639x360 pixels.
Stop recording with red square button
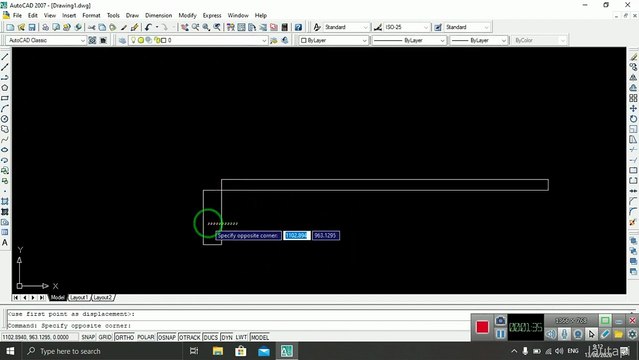pos(483,327)
